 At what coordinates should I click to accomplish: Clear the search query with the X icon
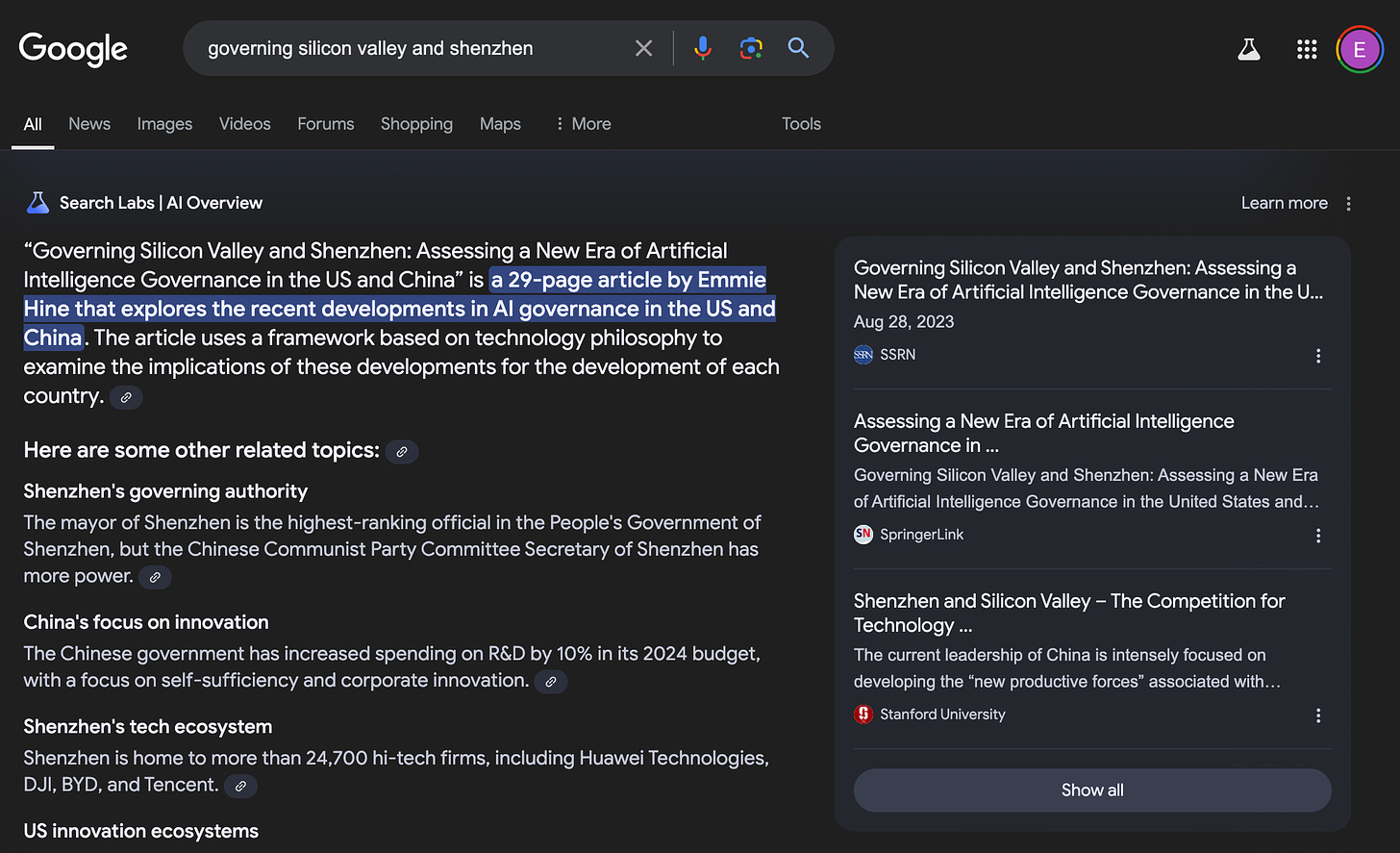point(644,48)
